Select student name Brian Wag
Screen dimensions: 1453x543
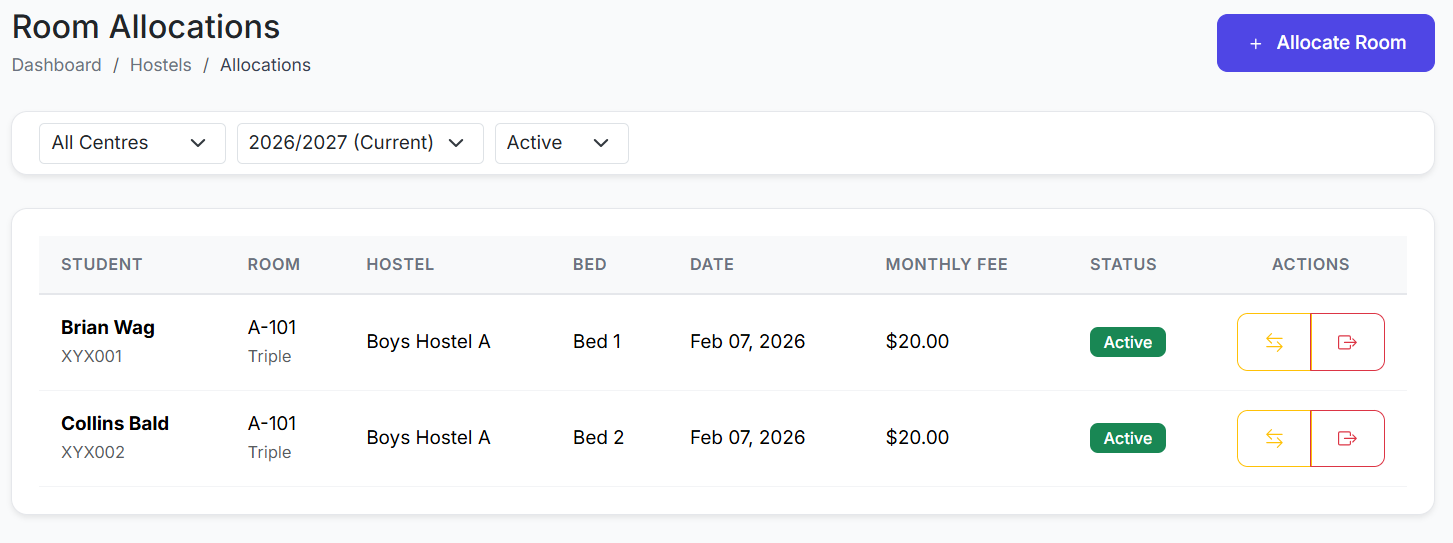click(x=108, y=327)
